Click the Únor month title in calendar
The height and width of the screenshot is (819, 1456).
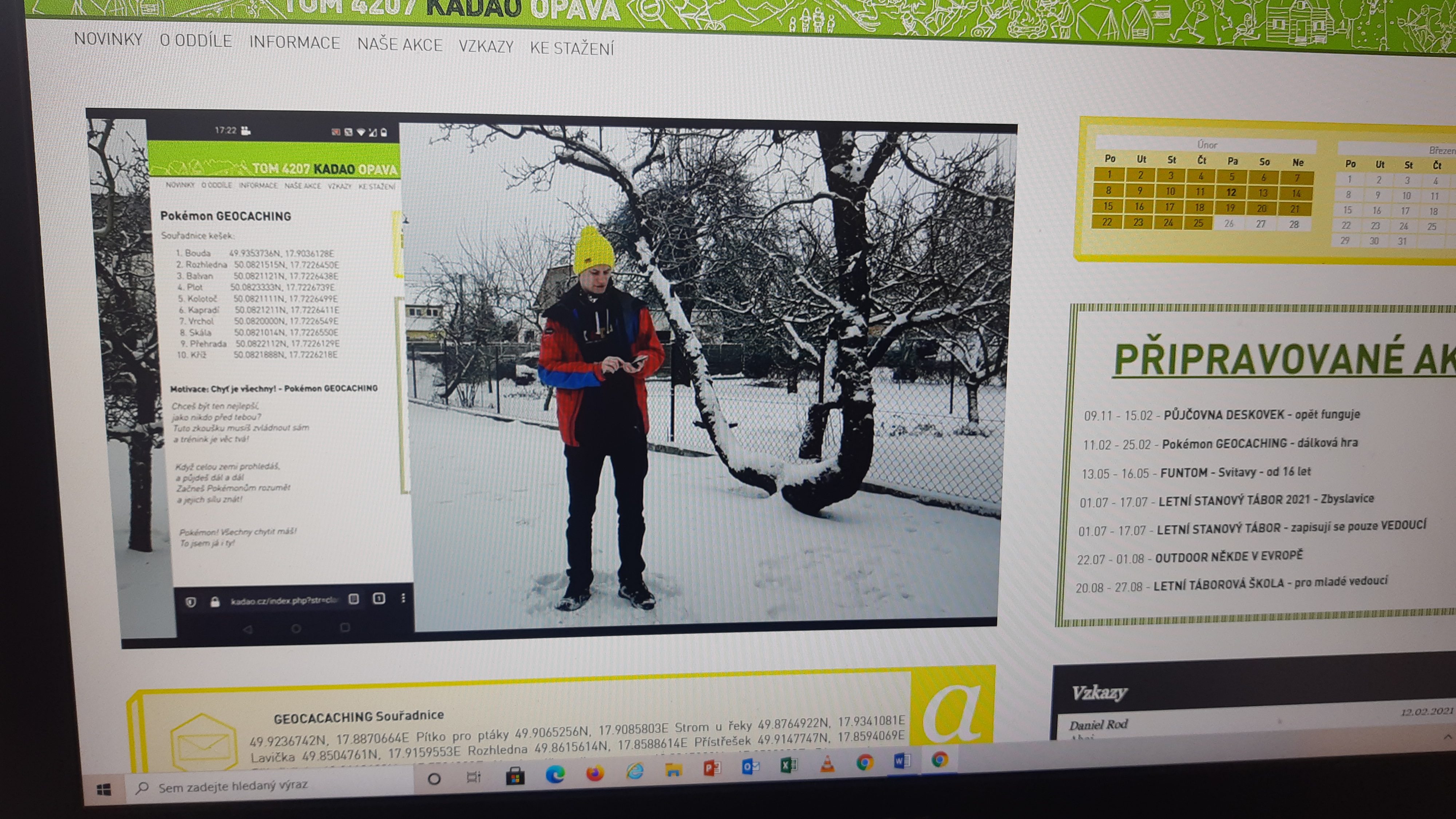pos(1207,145)
